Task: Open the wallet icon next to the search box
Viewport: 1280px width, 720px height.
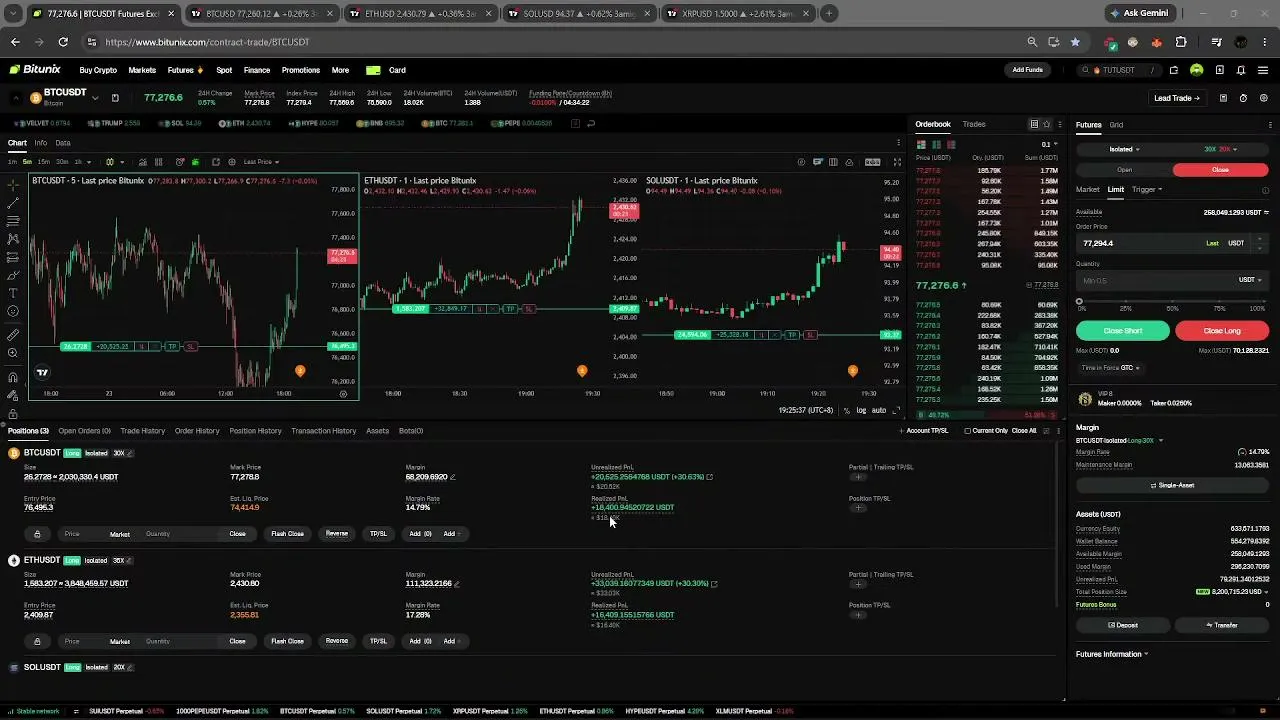Action: [x=1174, y=70]
